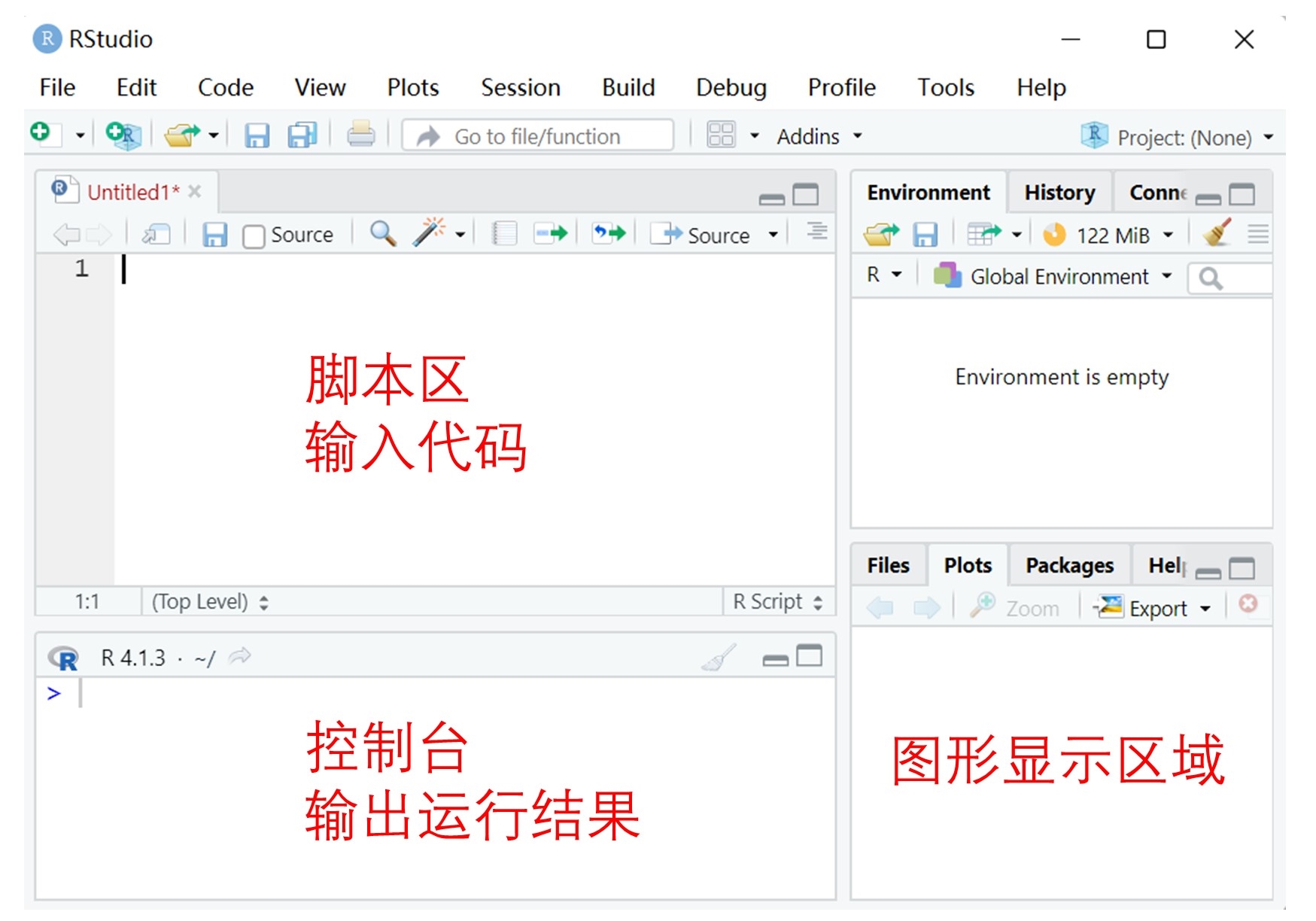The width and height of the screenshot is (1316, 921).
Task: Switch to the Files tab
Action: point(888,565)
